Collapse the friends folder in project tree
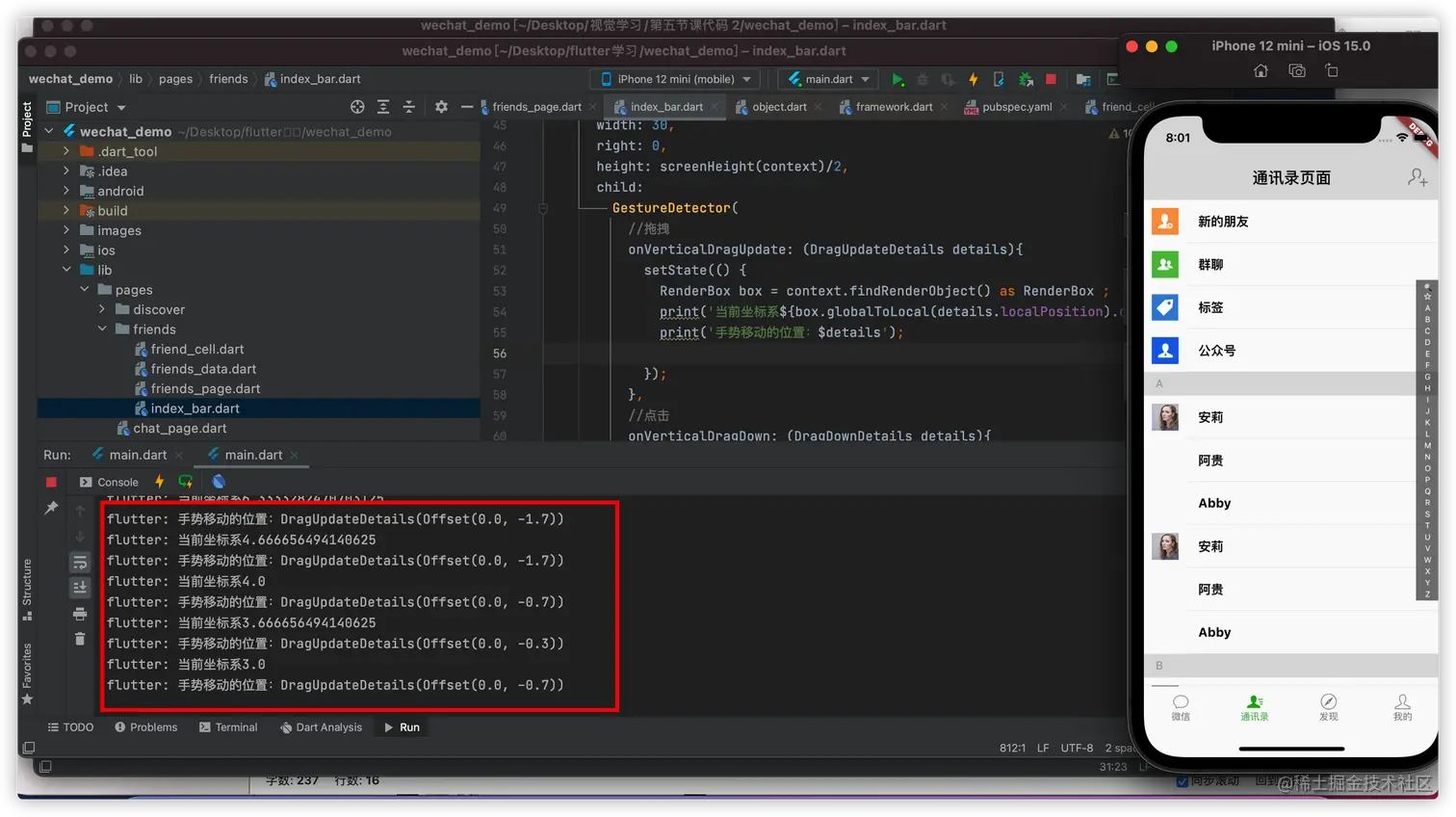This screenshot has height=817, width=1456. click(x=103, y=329)
